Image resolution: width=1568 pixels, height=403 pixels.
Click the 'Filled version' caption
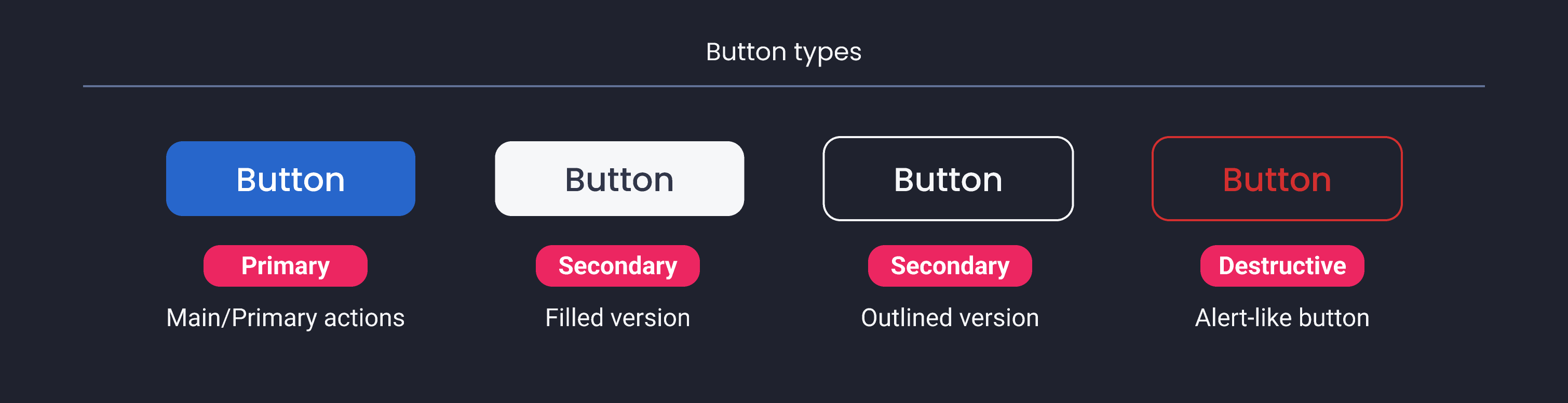click(x=618, y=317)
